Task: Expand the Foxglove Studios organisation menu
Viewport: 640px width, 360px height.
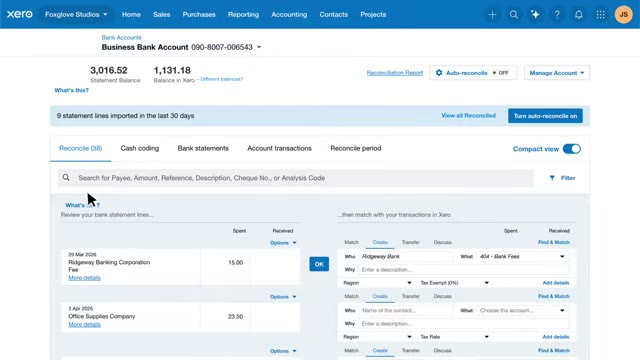Action: click(76, 14)
